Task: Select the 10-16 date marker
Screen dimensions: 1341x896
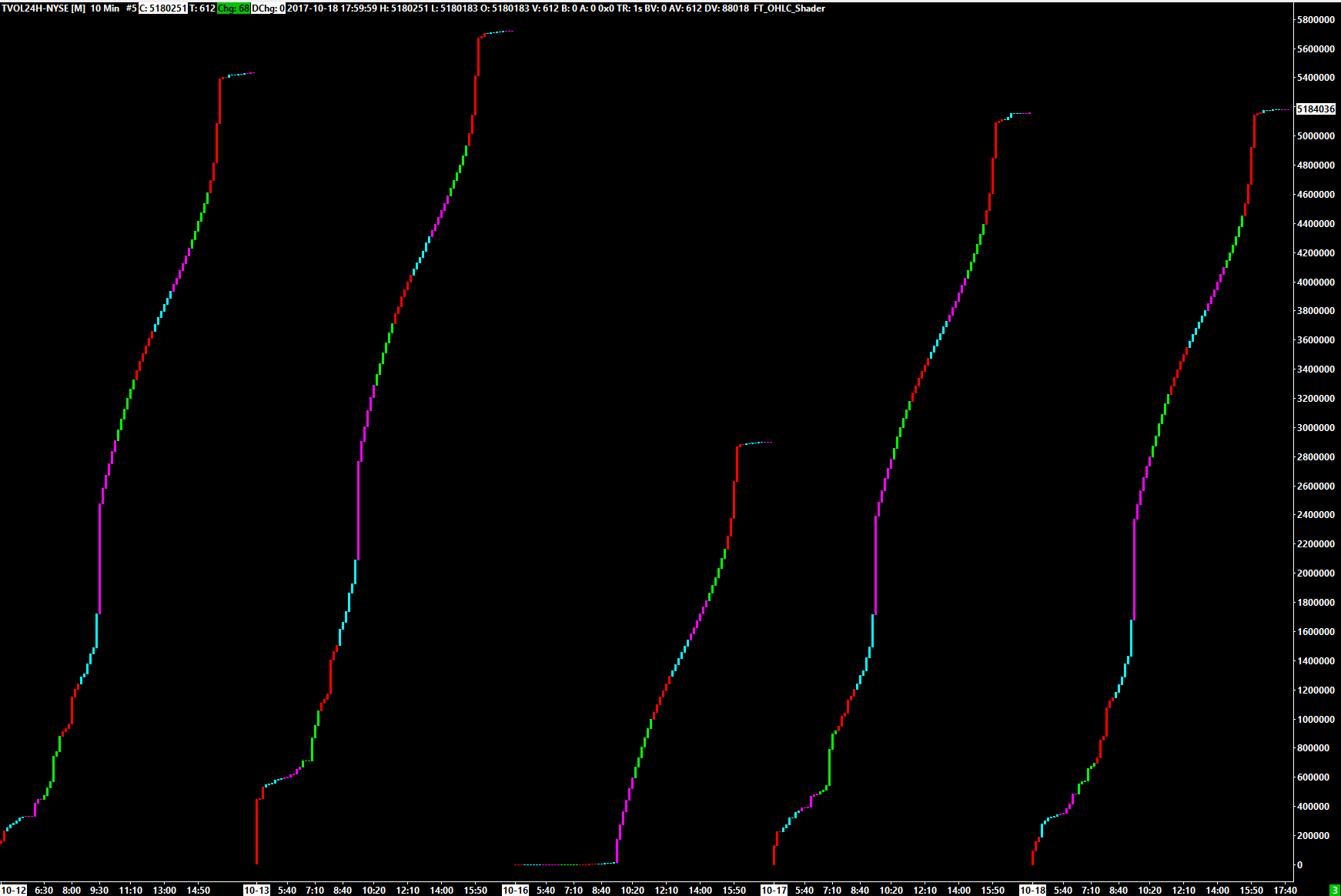Action: click(x=515, y=891)
